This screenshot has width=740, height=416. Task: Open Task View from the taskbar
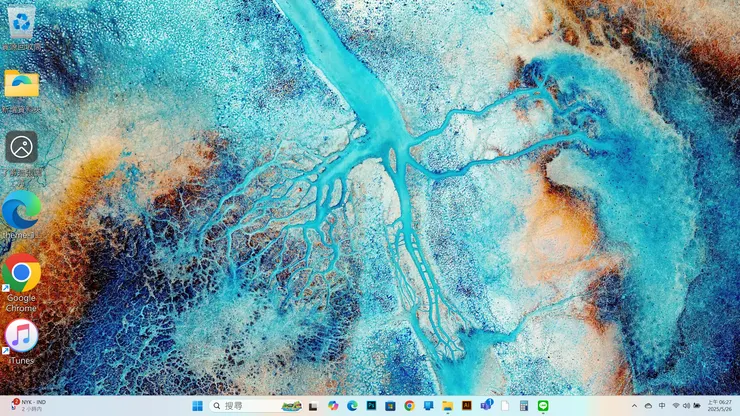point(313,406)
